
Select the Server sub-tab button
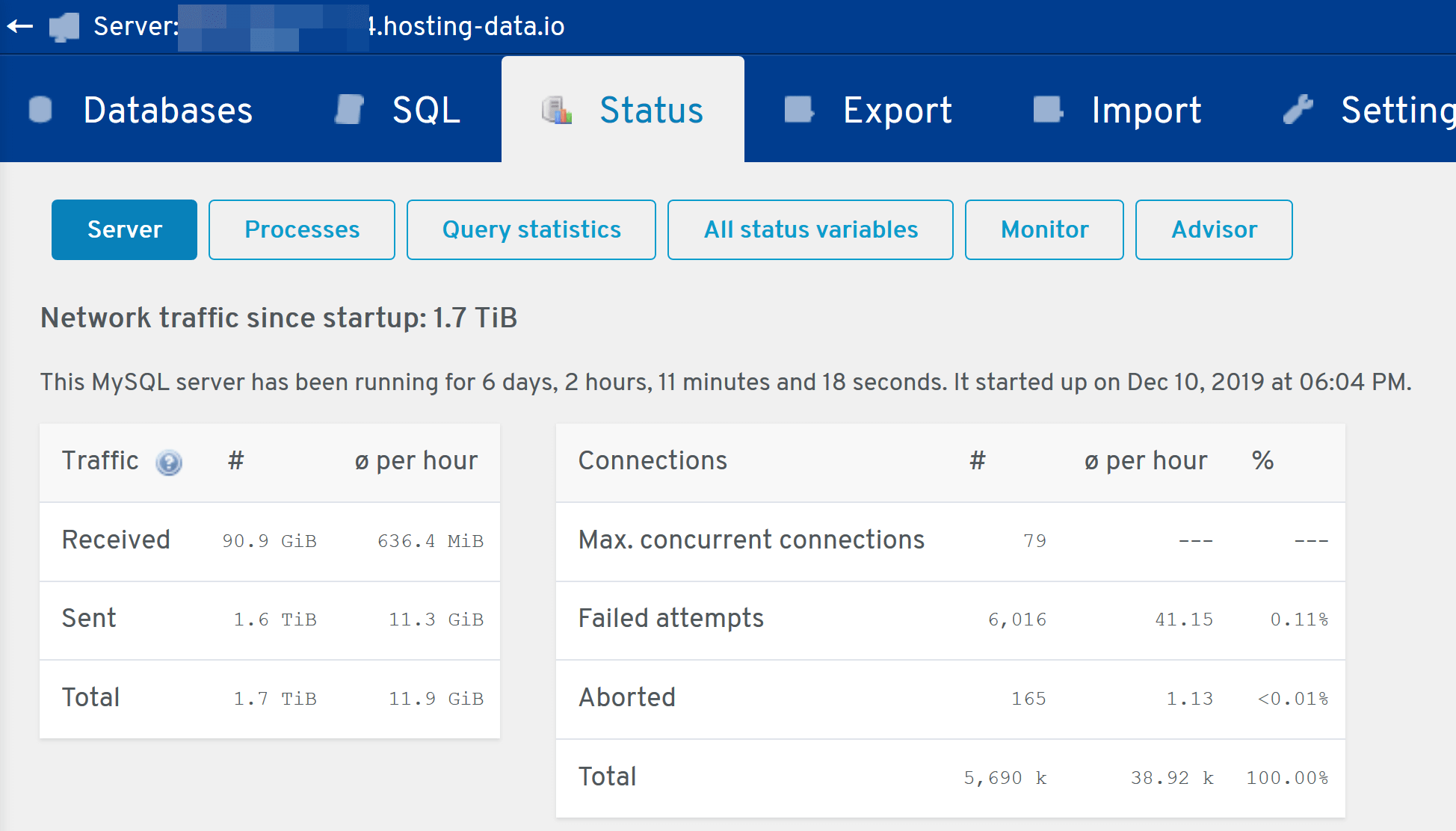point(124,229)
